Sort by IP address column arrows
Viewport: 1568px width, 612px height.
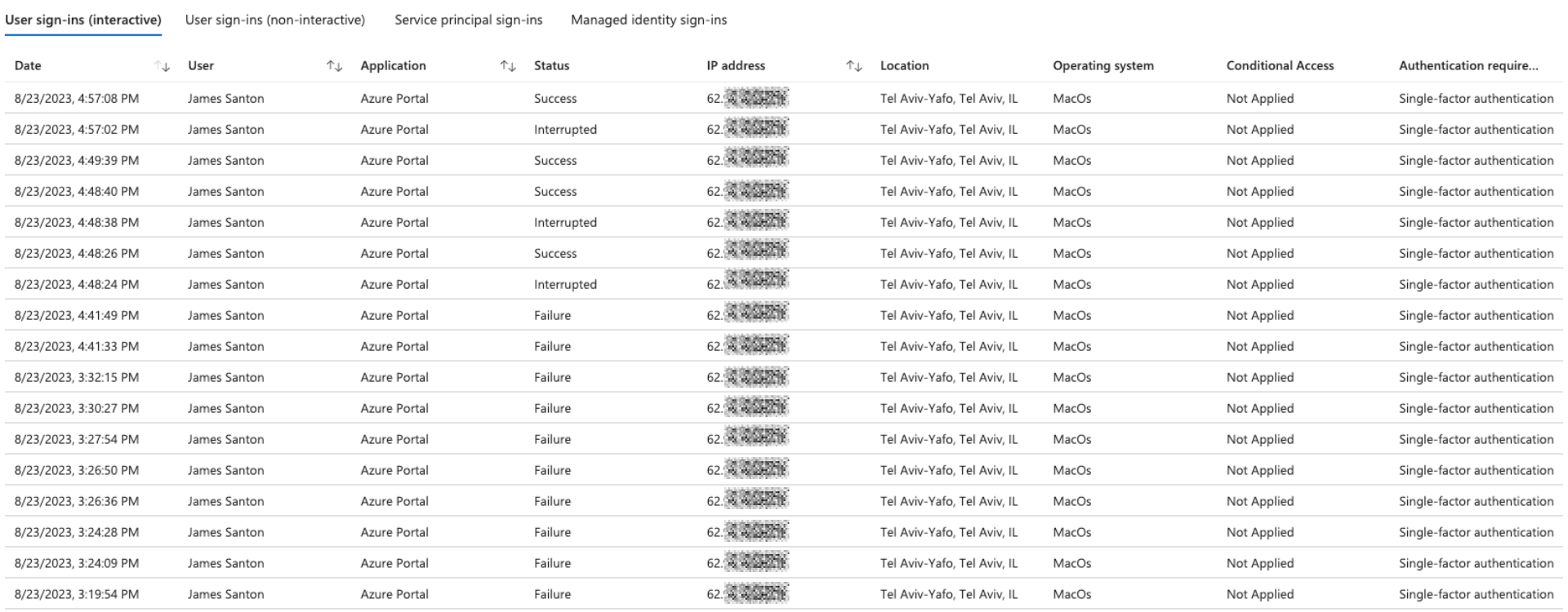pos(854,66)
